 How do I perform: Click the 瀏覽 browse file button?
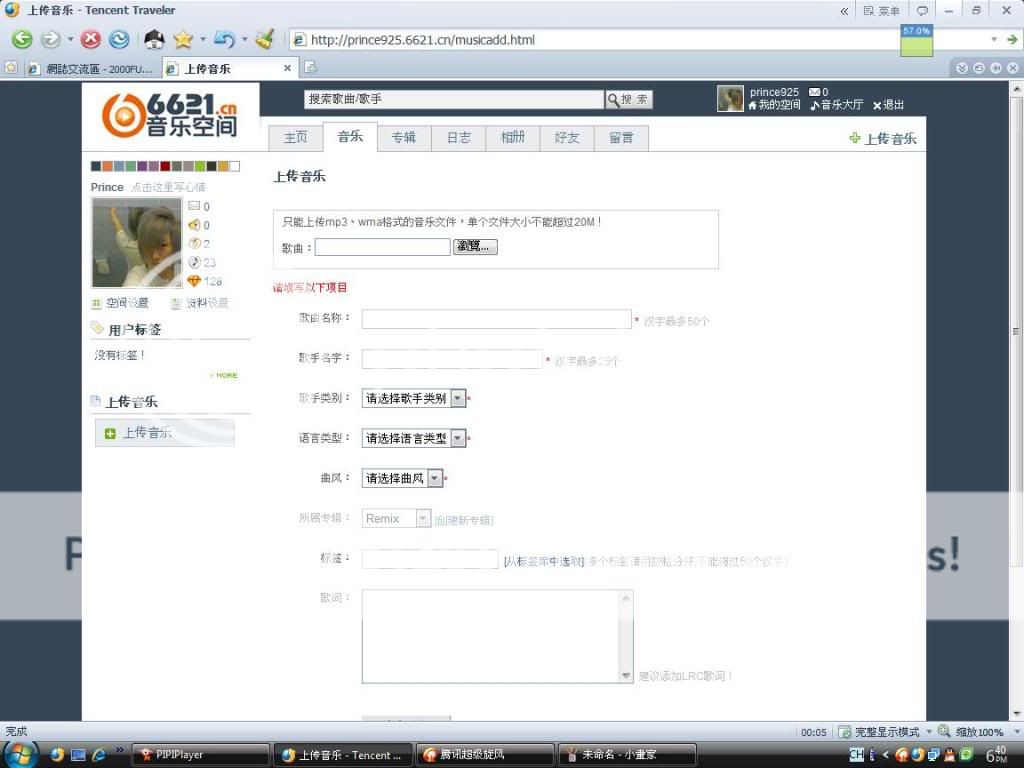coord(475,247)
